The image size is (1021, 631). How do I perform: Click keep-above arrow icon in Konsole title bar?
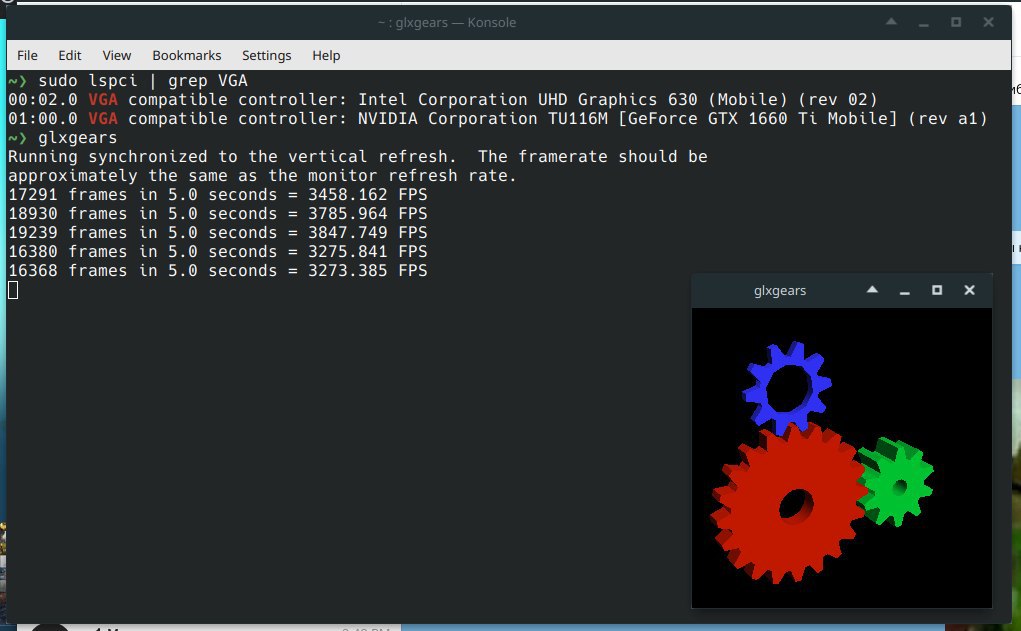pyautogui.click(x=891, y=22)
